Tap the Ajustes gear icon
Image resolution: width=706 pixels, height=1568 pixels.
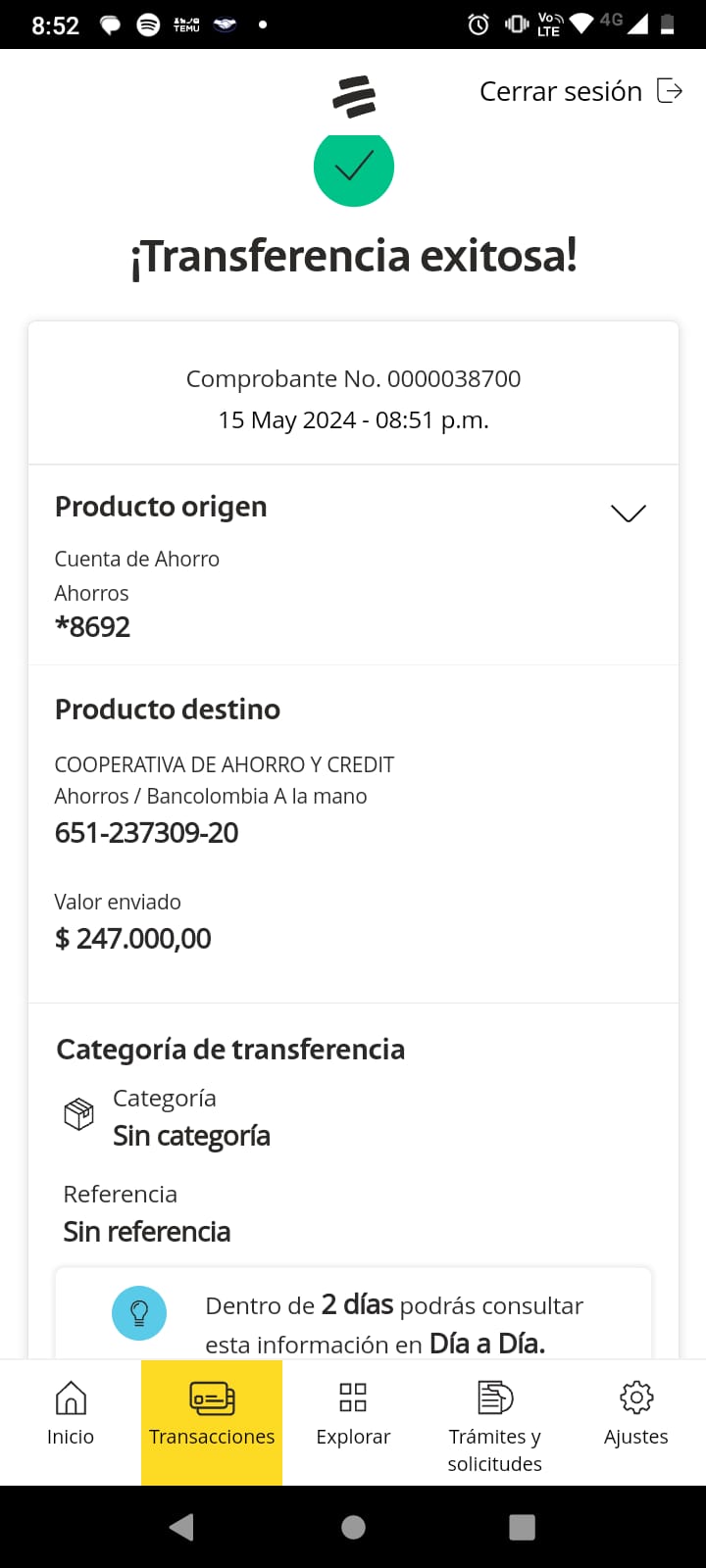pos(636,1397)
